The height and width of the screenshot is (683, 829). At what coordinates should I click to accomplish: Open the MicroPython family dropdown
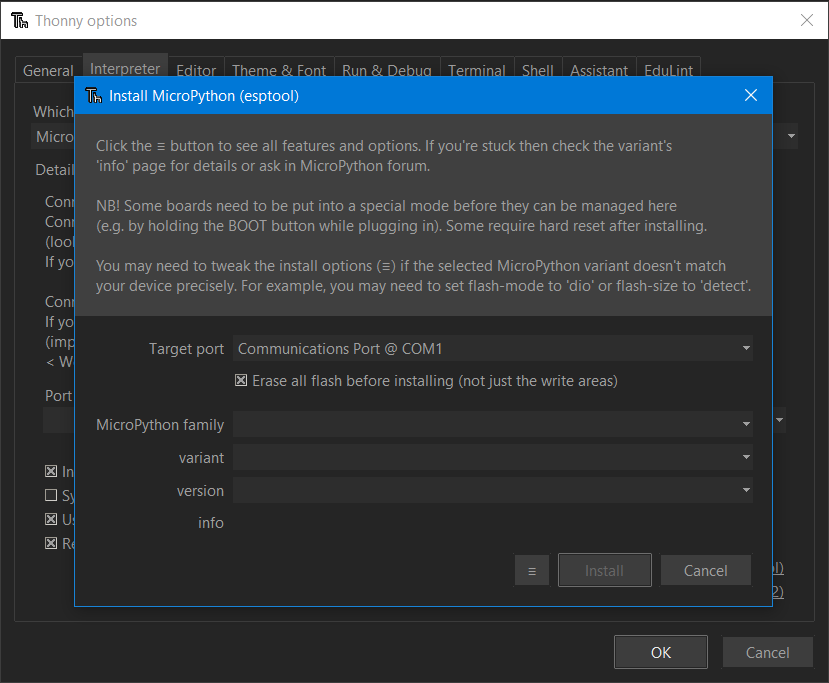tap(746, 424)
